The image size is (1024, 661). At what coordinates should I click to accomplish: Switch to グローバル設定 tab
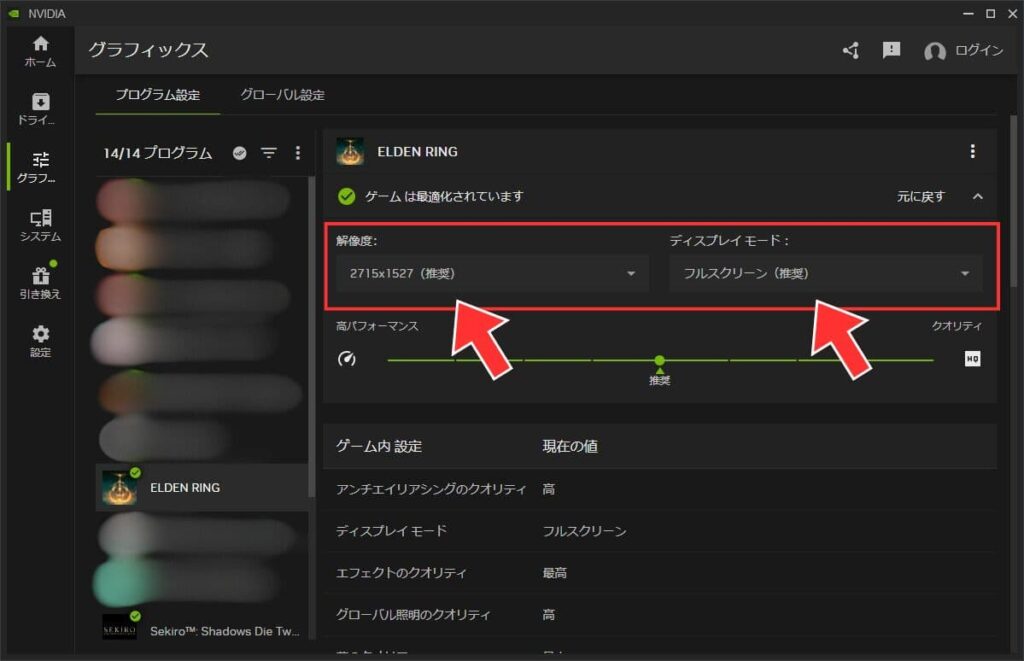tap(282, 95)
